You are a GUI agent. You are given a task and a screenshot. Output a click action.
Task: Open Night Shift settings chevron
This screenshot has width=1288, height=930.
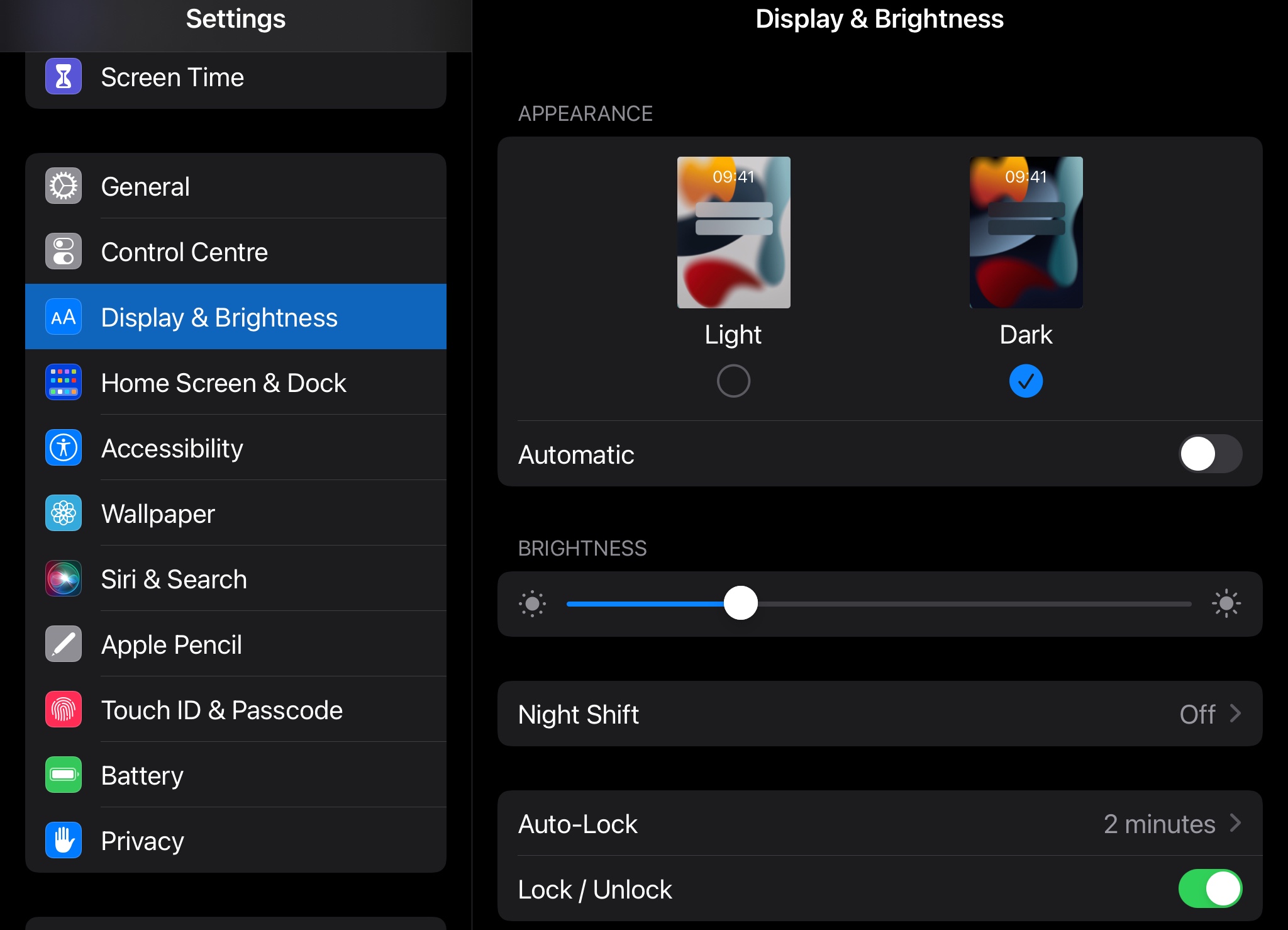point(1235,714)
